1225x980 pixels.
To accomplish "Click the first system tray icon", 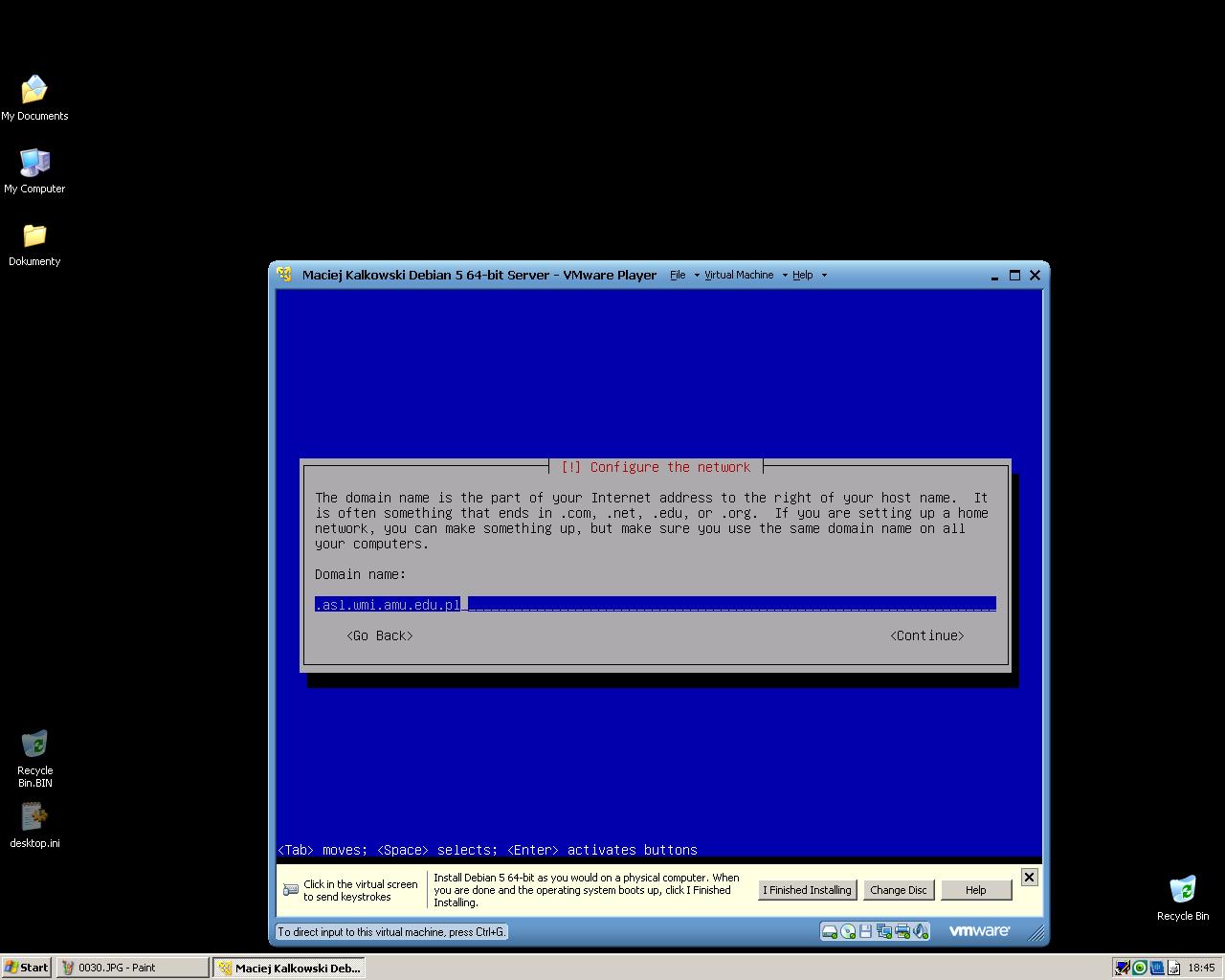I will (x=1123, y=968).
